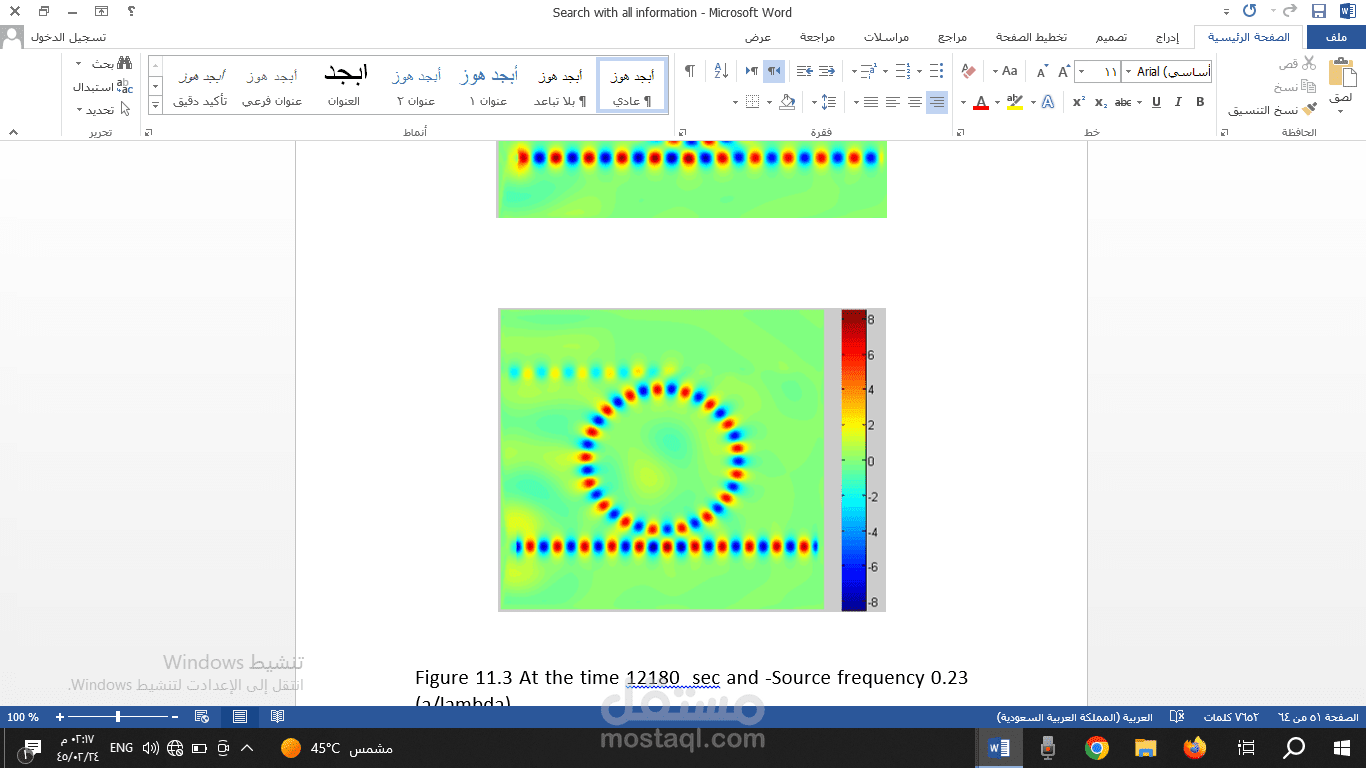Click the Sort A-Z icon

[721, 71]
